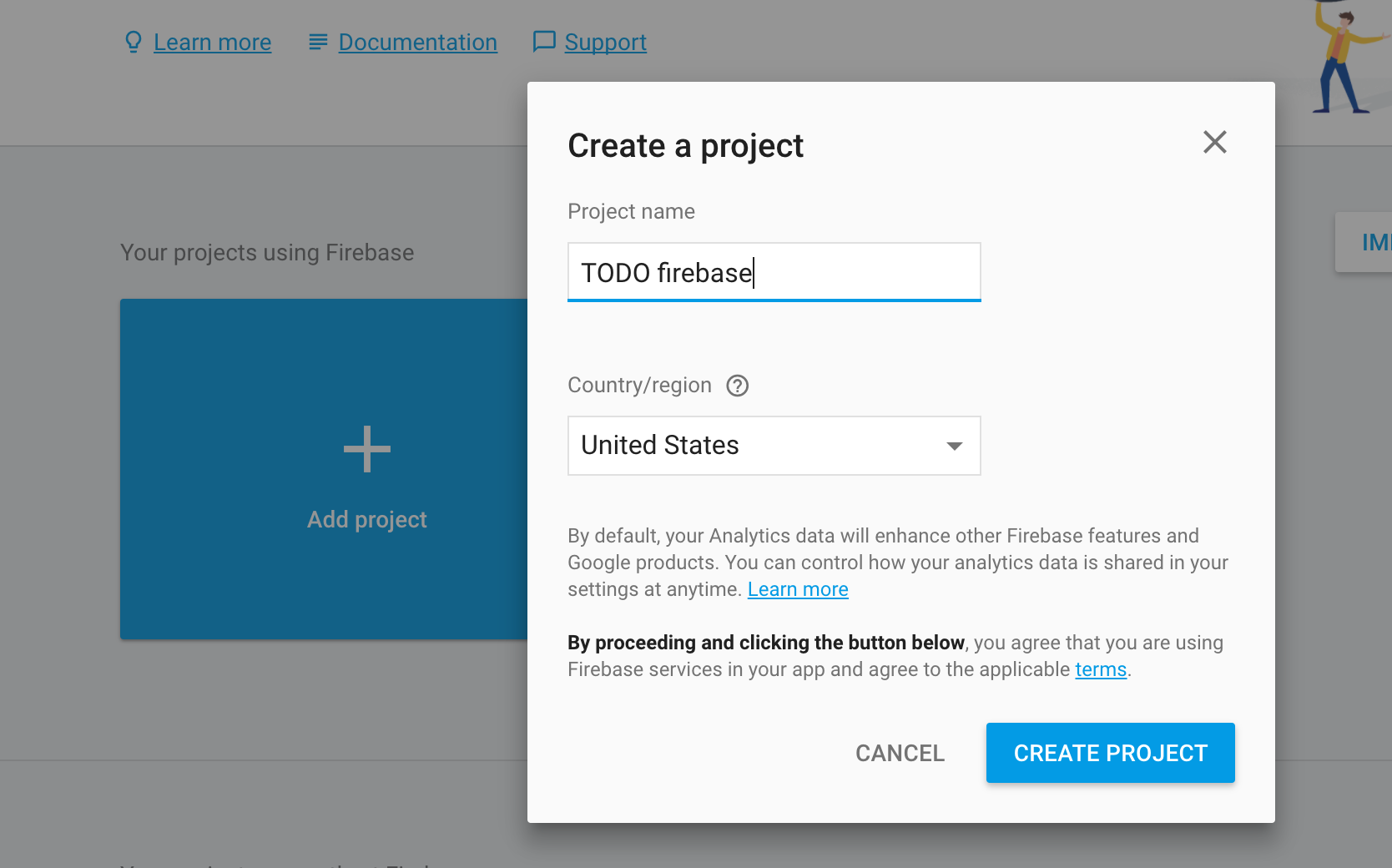The width and height of the screenshot is (1392, 868).
Task: Click the CANCEL button
Action: (x=900, y=753)
